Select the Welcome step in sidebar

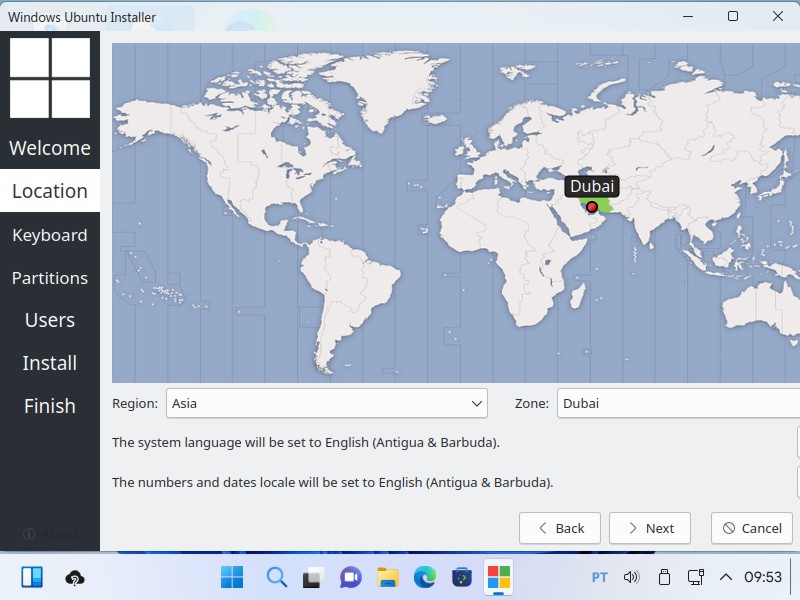50,148
